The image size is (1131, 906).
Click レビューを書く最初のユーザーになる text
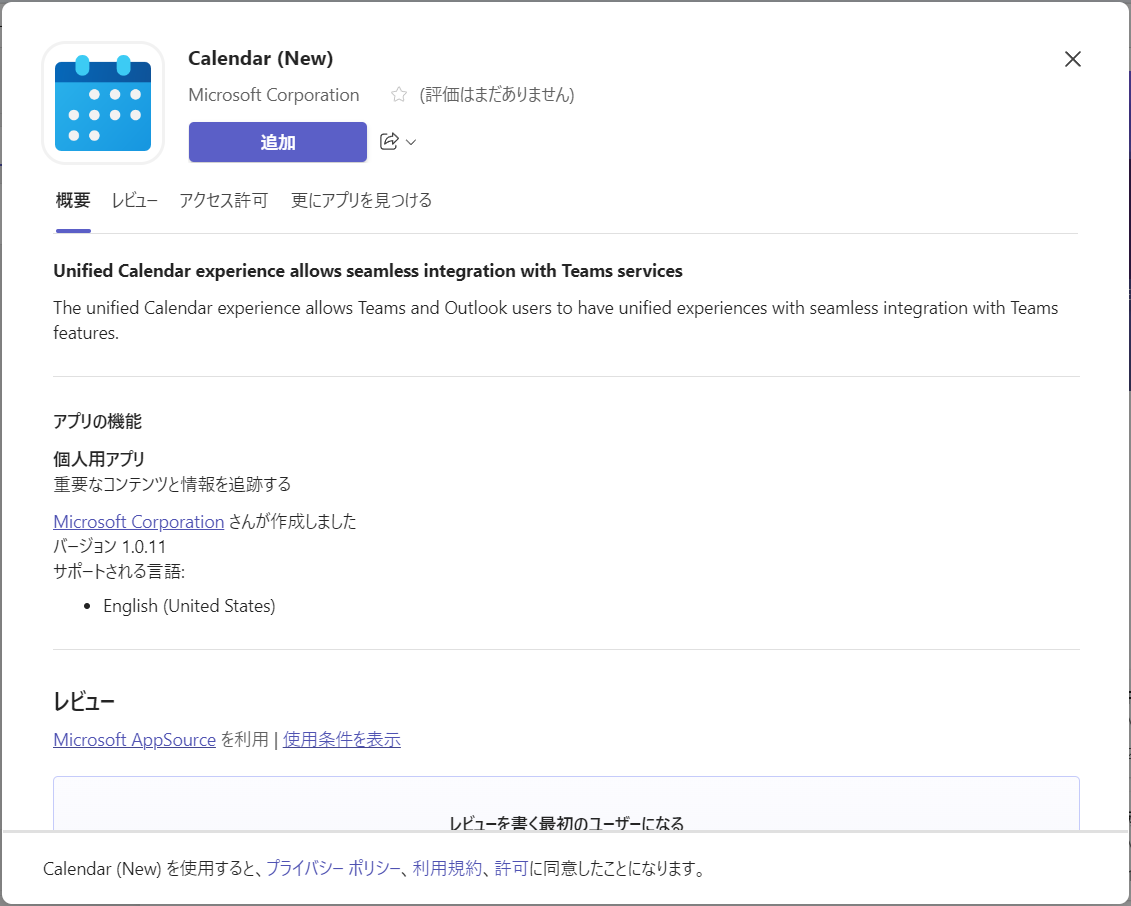[566, 822]
